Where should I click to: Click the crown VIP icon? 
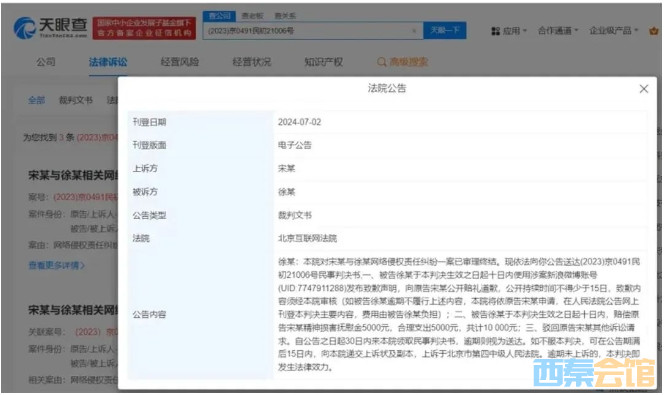coord(654,31)
